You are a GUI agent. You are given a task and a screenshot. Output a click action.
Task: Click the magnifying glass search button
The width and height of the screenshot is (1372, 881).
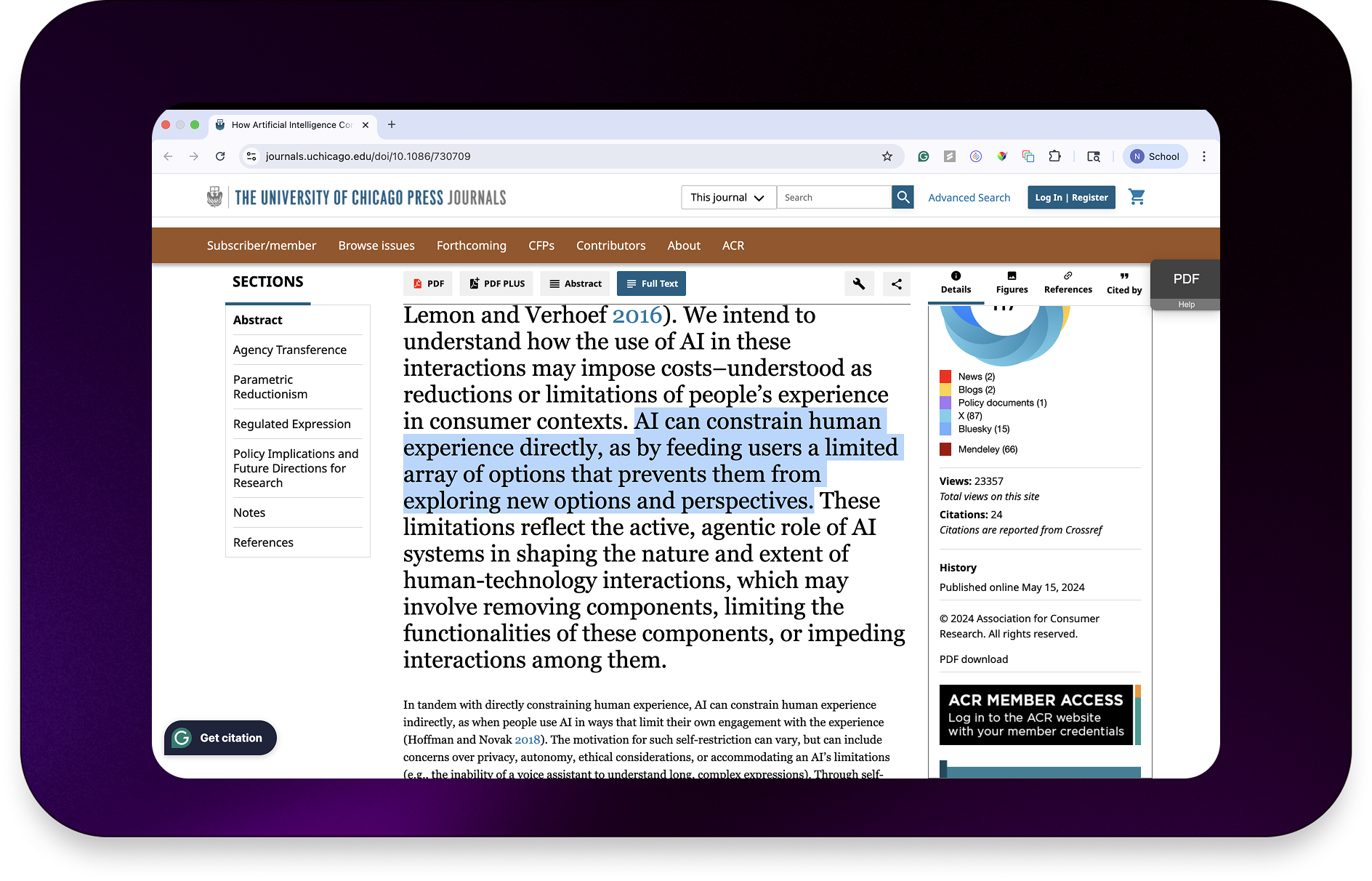coord(903,197)
